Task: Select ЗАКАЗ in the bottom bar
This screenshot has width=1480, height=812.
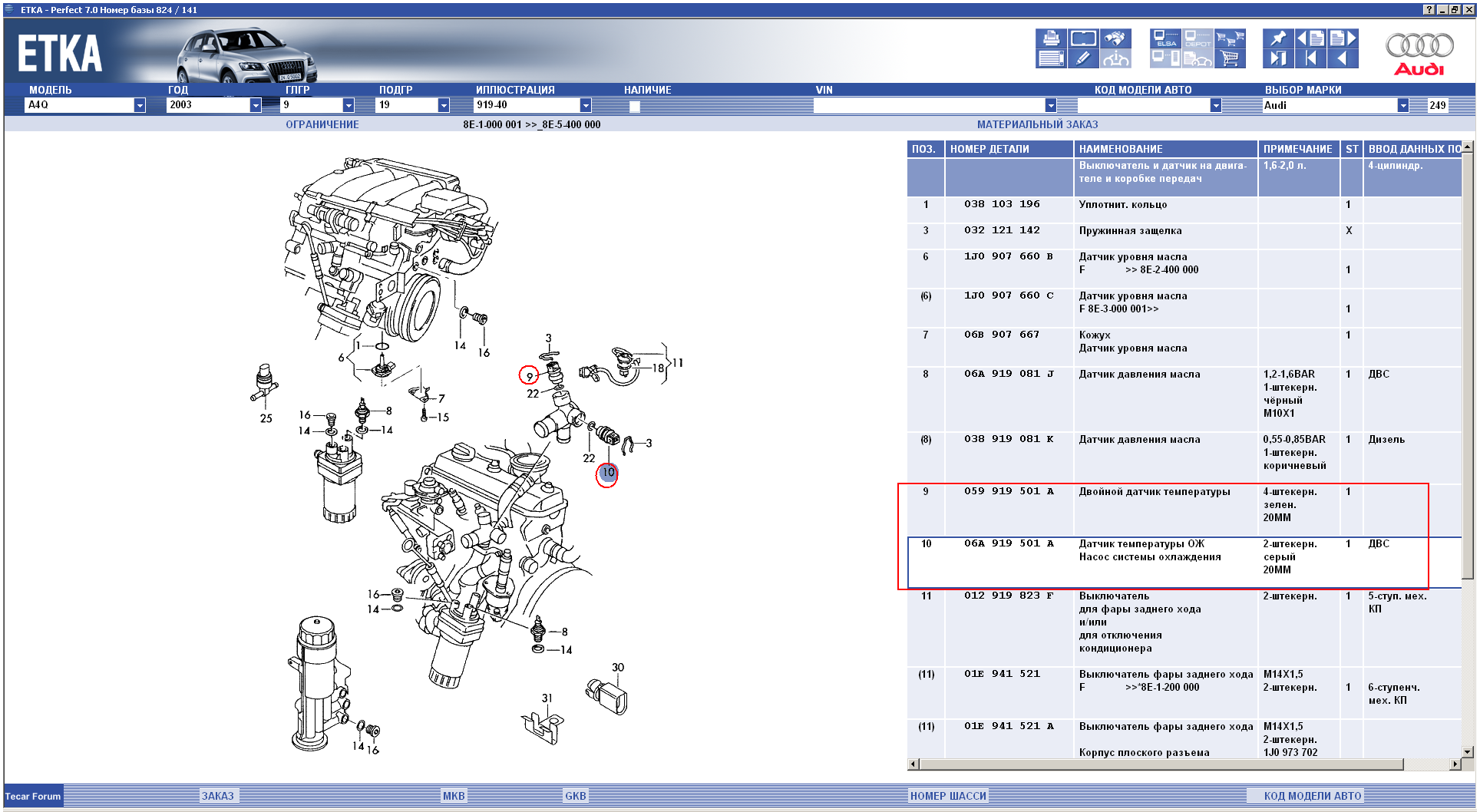Action: coord(217,796)
